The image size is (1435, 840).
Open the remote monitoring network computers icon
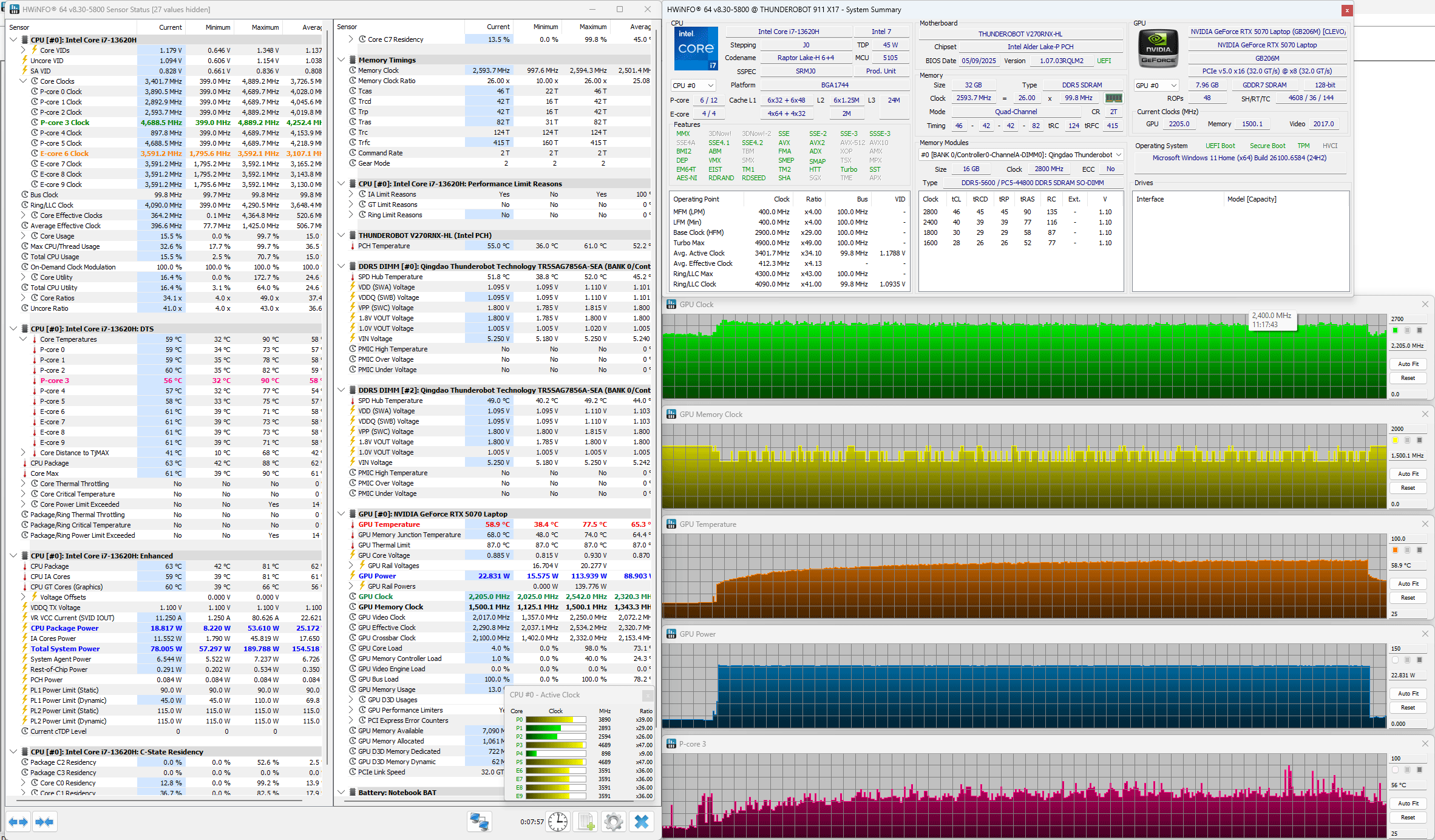(x=479, y=822)
